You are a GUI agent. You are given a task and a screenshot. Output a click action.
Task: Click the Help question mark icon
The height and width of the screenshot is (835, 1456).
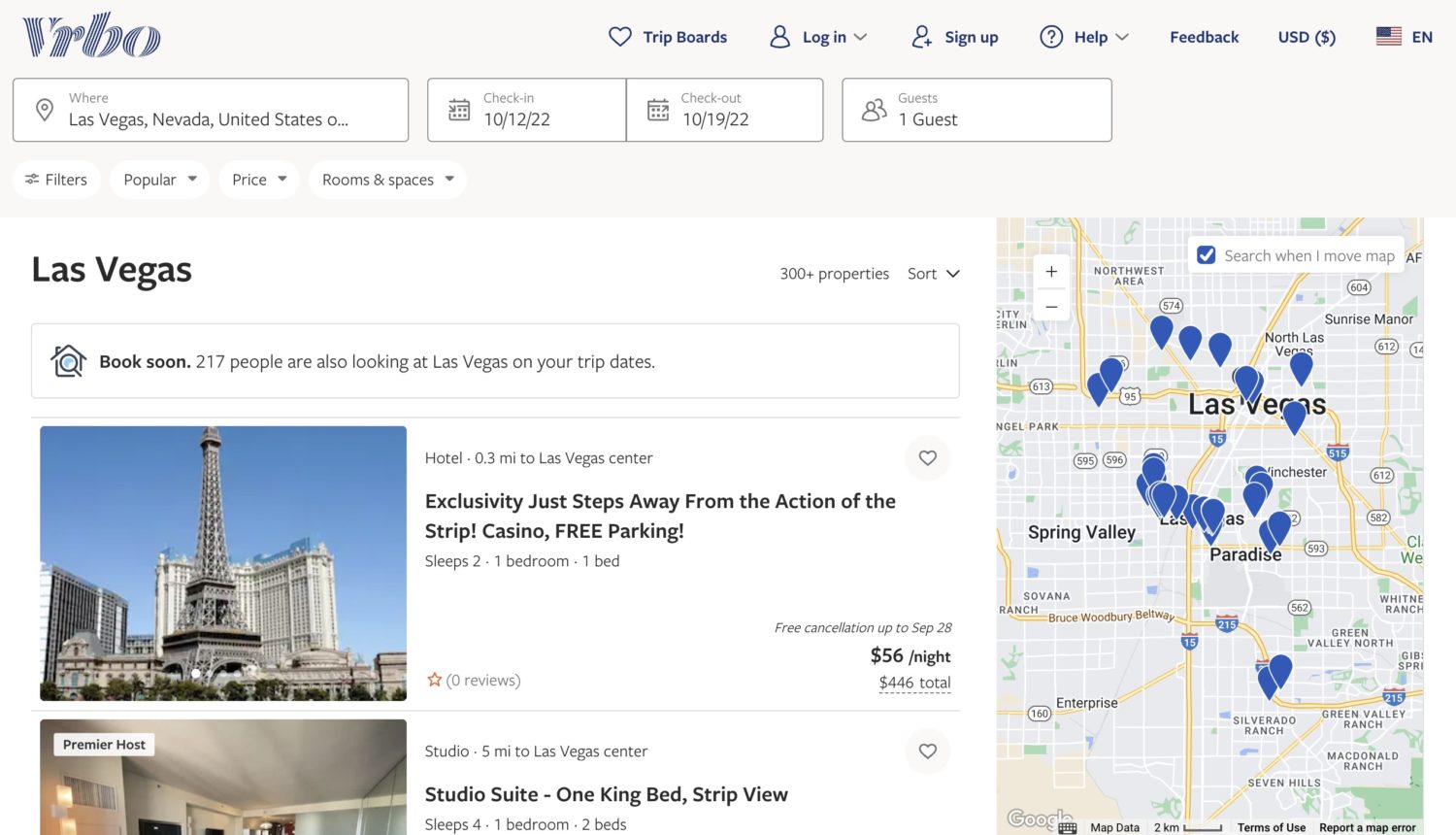point(1050,36)
